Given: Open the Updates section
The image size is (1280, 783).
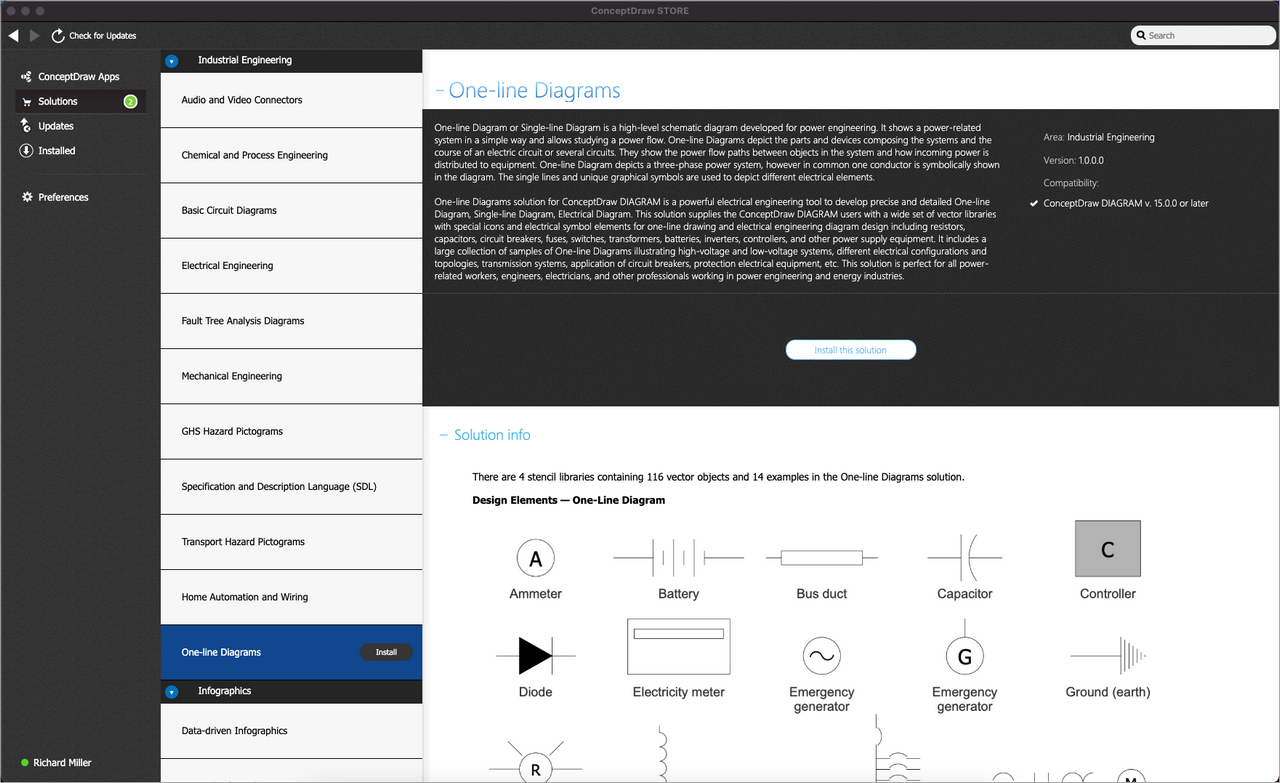Looking at the screenshot, I should tap(47, 126).
